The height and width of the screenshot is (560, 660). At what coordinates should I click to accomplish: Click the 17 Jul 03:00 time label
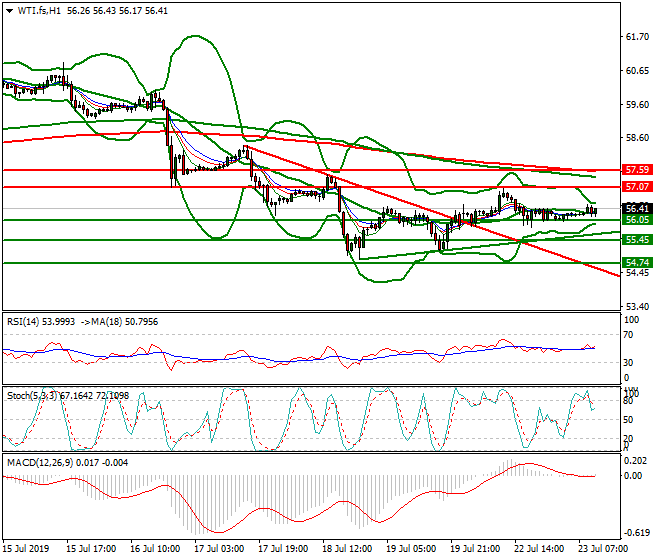point(219,549)
